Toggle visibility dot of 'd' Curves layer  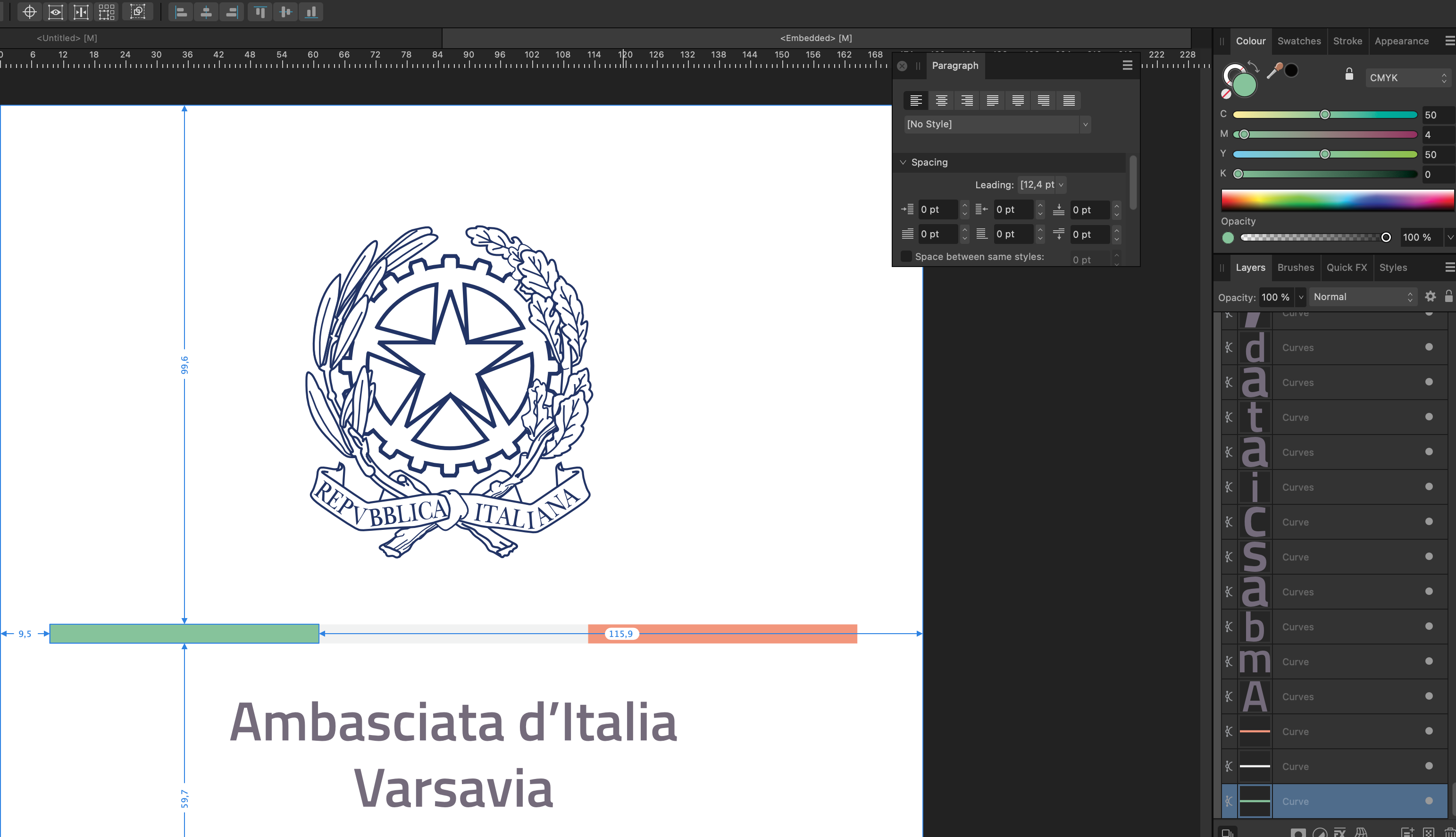tap(1429, 347)
